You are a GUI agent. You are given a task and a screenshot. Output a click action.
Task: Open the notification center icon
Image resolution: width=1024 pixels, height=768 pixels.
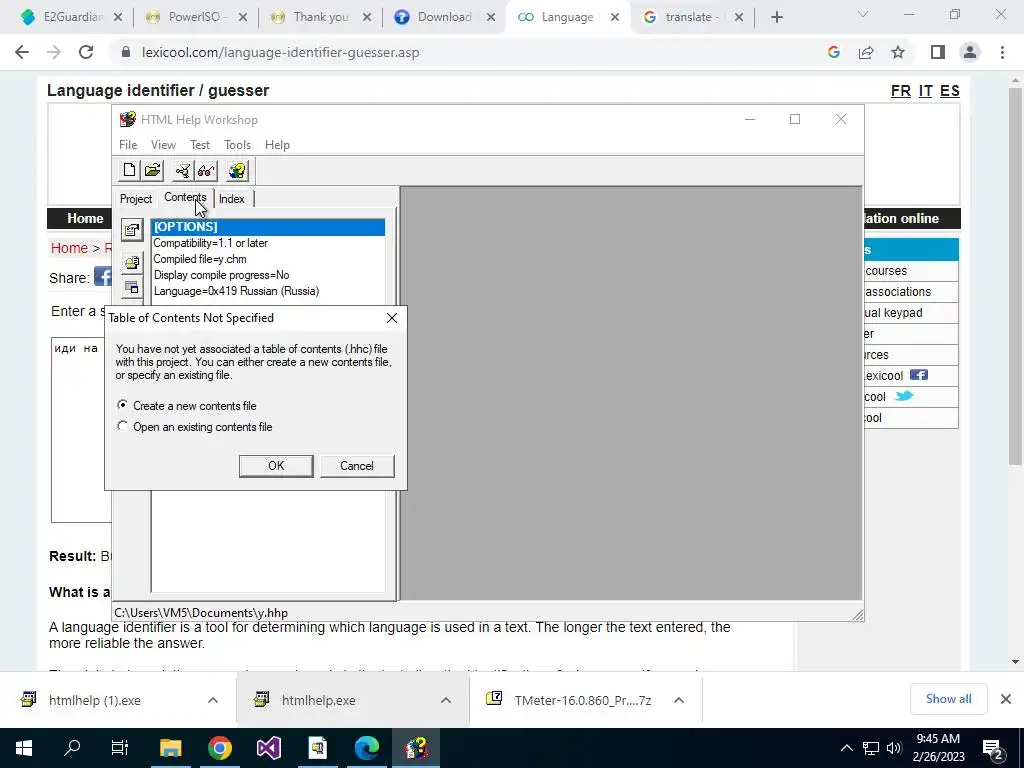tap(993, 748)
